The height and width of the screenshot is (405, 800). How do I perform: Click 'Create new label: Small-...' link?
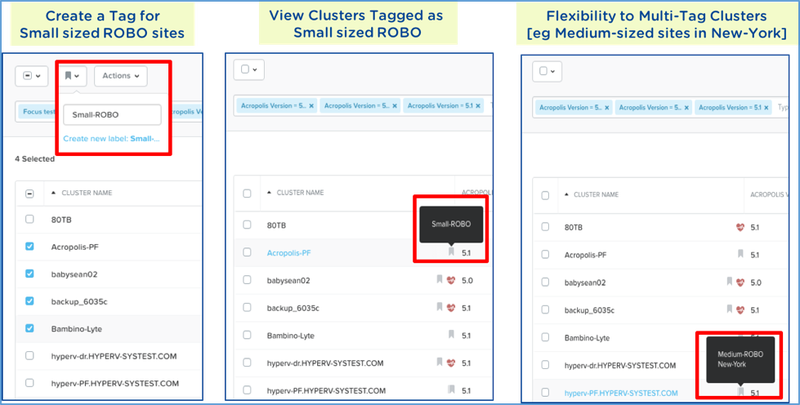[x=111, y=139]
